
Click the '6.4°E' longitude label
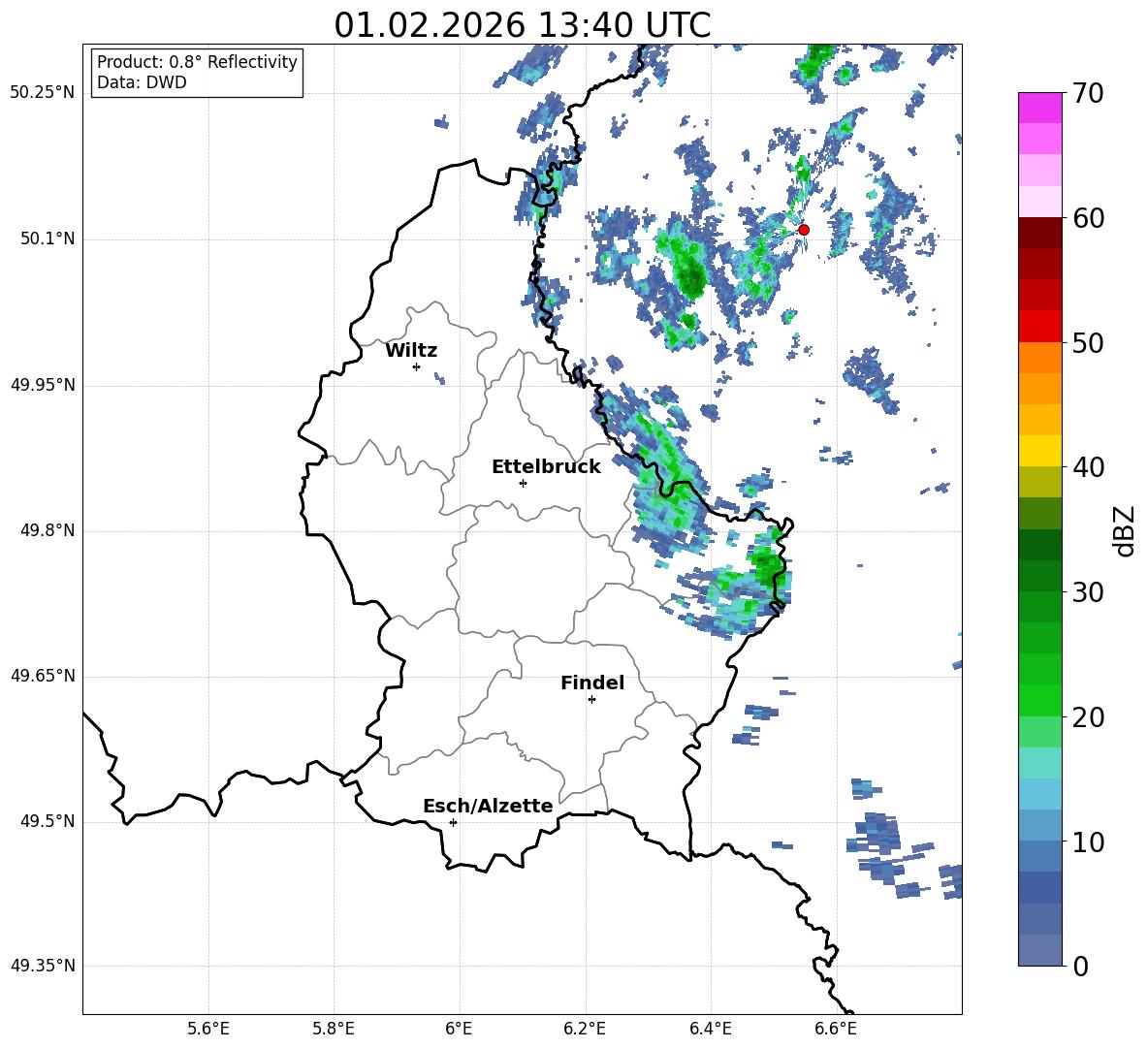click(710, 1029)
